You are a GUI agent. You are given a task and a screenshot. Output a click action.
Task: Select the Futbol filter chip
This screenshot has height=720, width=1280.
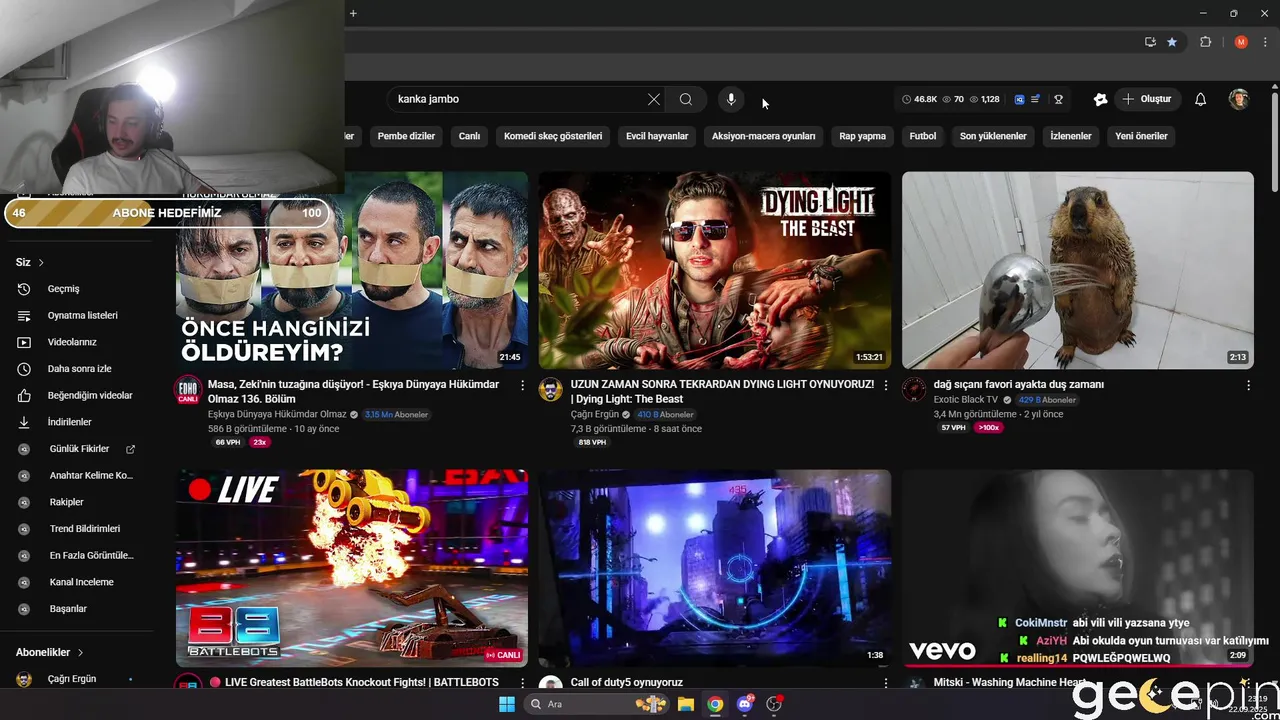tap(923, 136)
